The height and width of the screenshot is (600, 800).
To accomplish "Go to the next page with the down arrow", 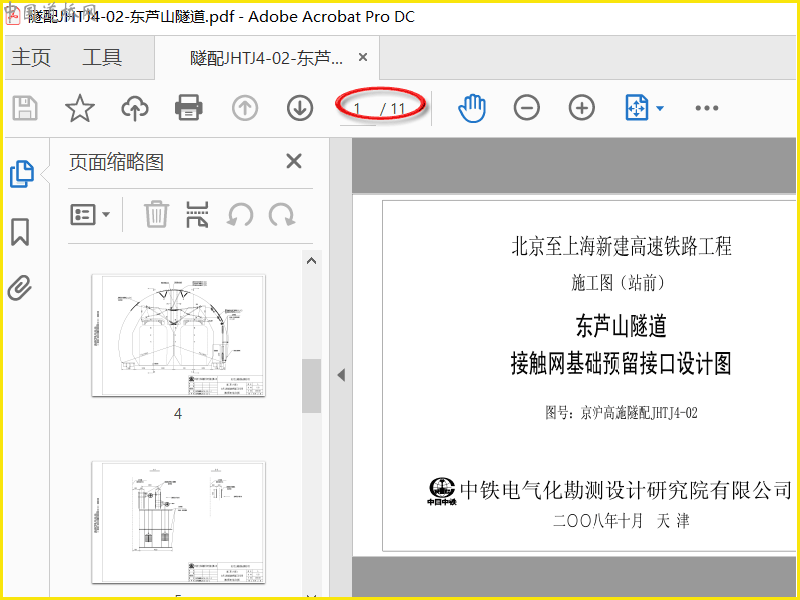I will click(300, 108).
